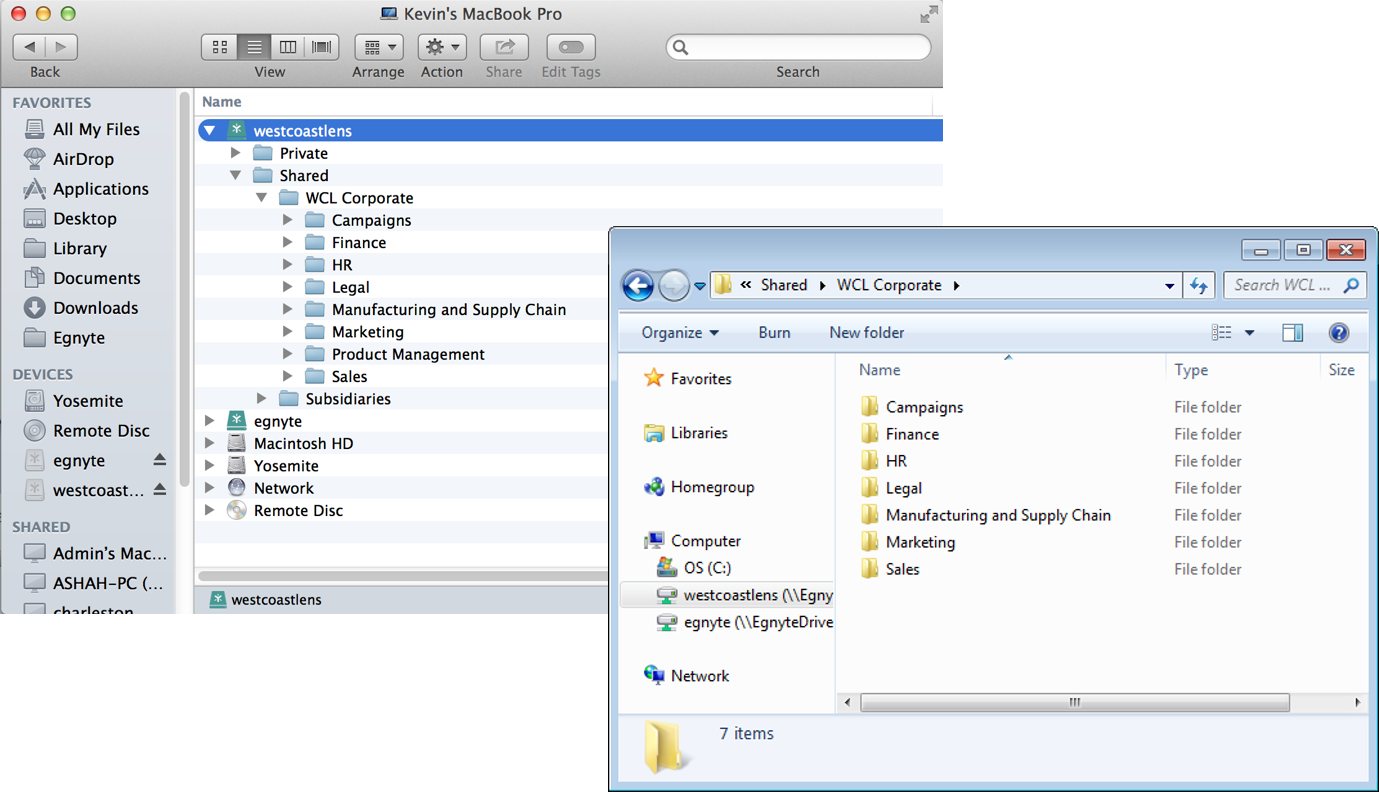This screenshot has width=1379, height=792.
Task: Click the refresh icon beside the address bar
Action: pyautogui.click(x=1199, y=285)
